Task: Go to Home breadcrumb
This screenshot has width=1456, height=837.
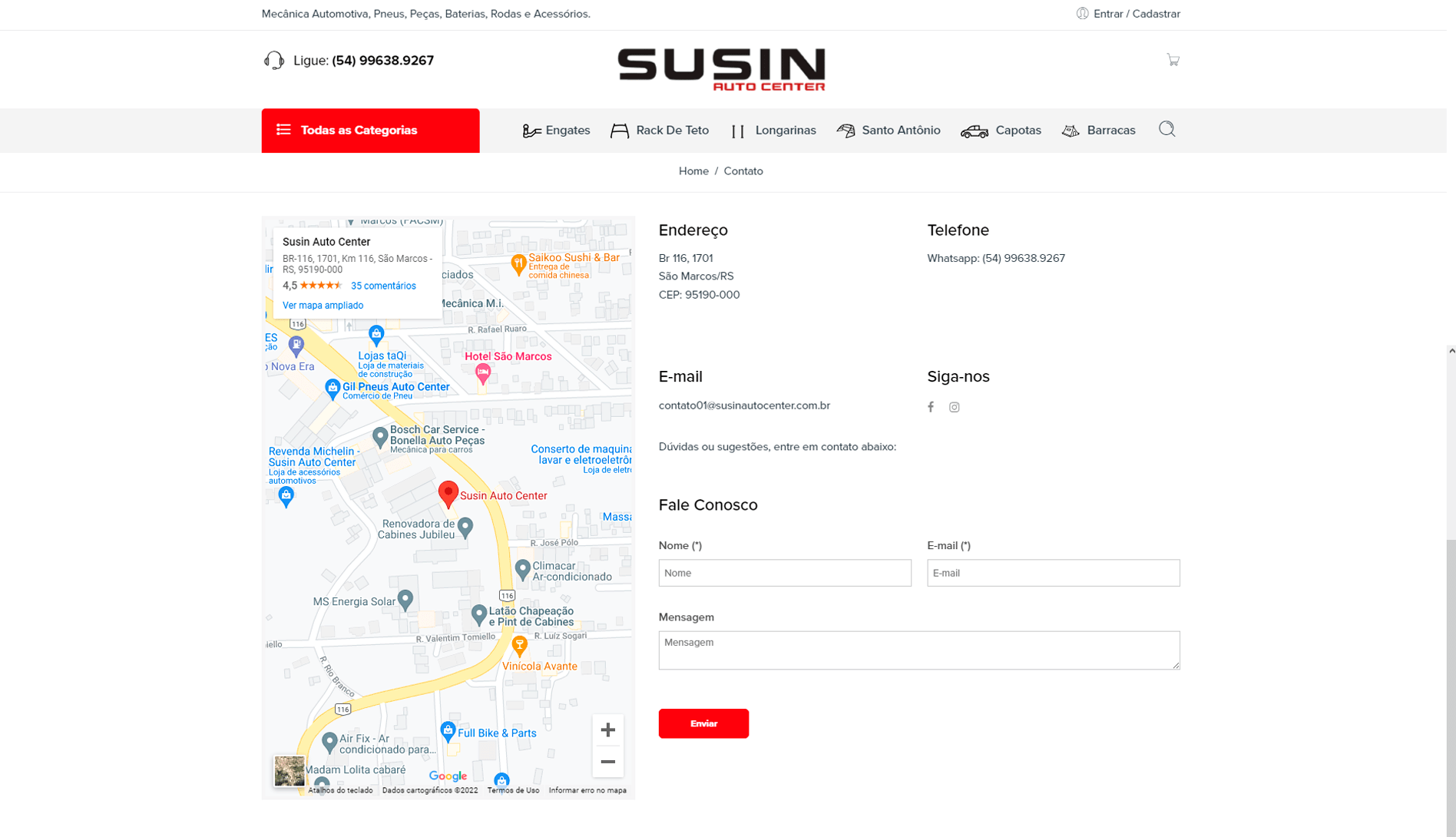Action: tap(693, 171)
